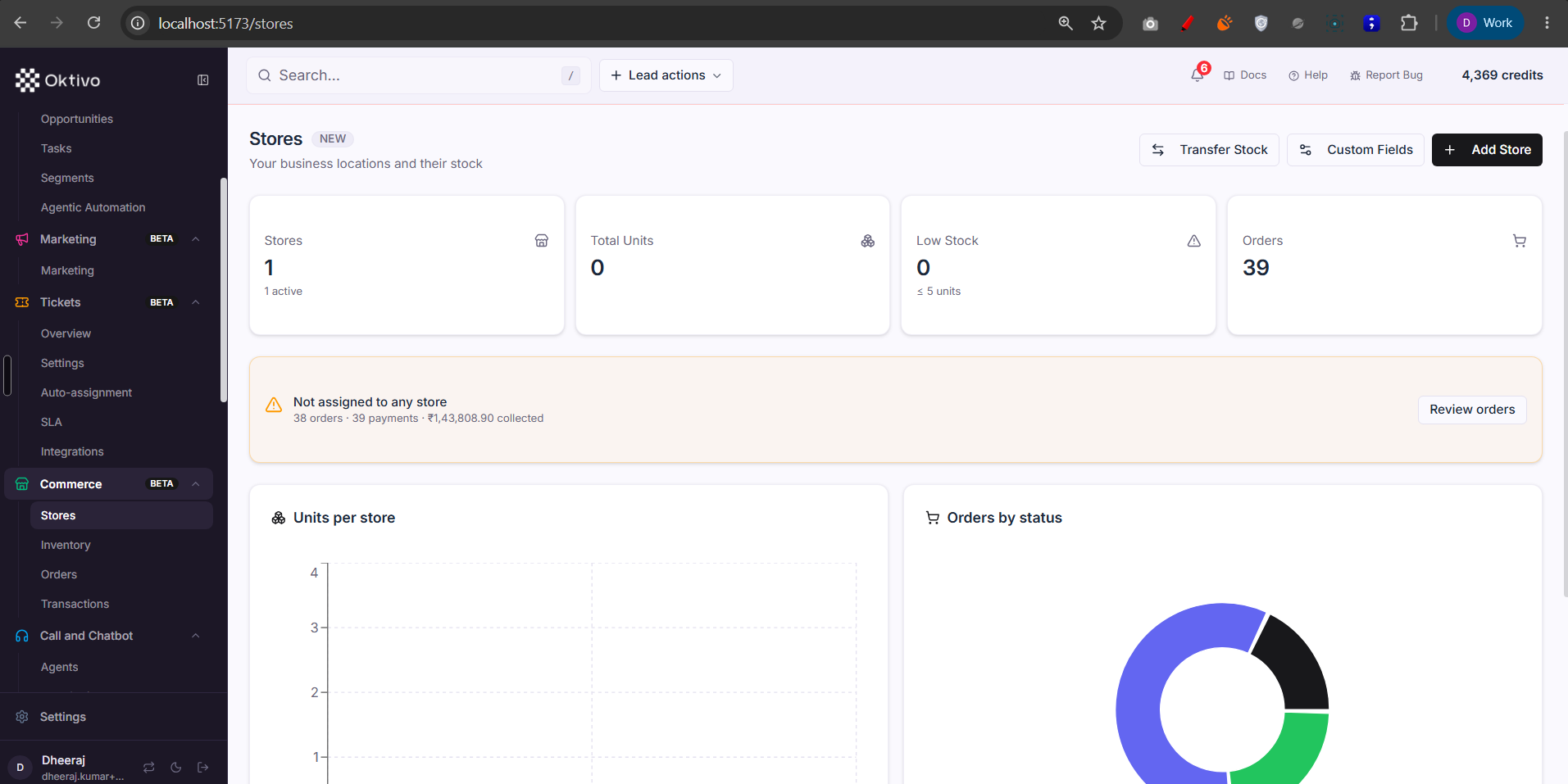Image resolution: width=1568 pixels, height=784 pixels.
Task: Open the Docs link
Action: pos(1245,75)
